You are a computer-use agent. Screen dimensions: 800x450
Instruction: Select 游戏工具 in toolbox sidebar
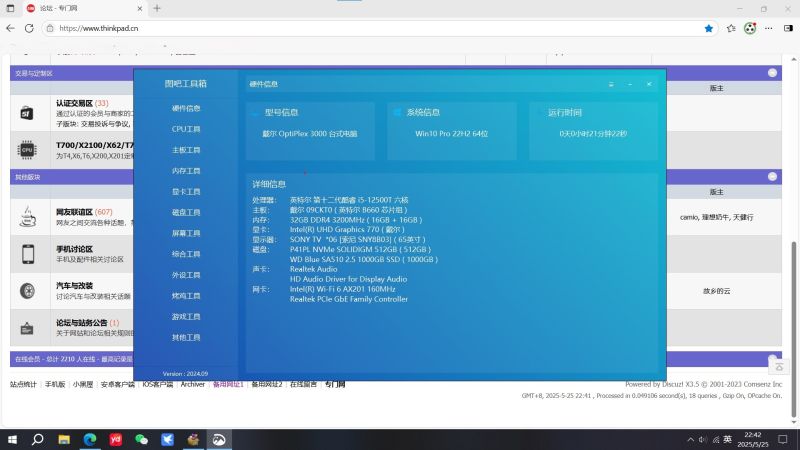pos(186,317)
